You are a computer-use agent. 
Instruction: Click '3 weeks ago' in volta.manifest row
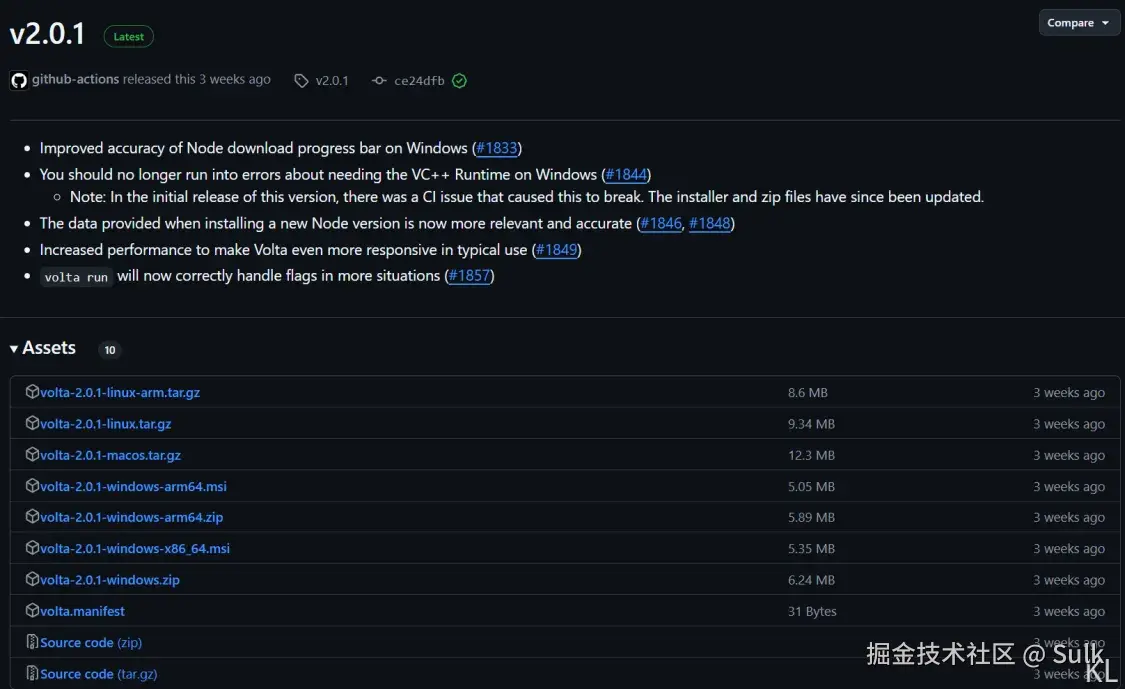1069,611
